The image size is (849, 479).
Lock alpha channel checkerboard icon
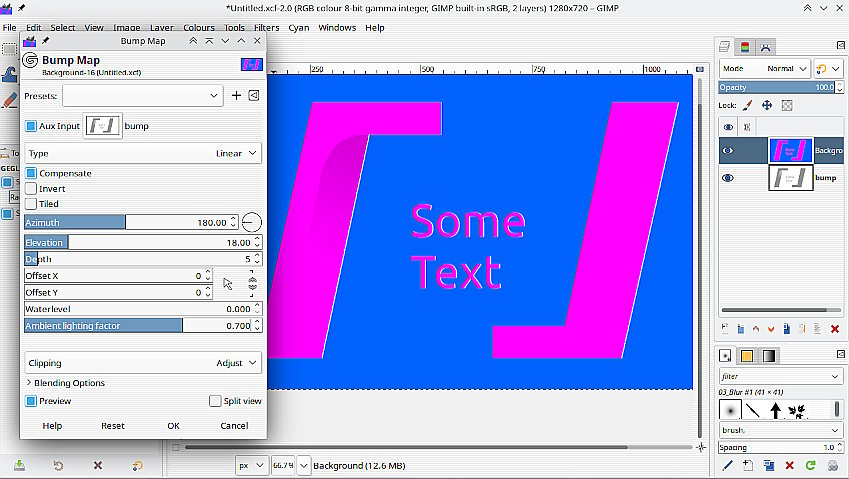coord(787,106)
